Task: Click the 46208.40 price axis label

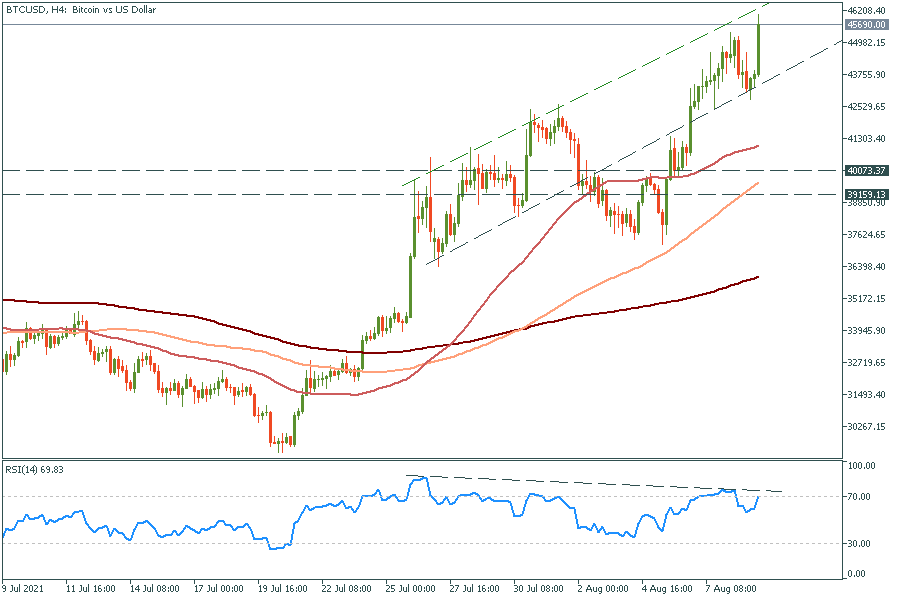Action: point(867,11)
